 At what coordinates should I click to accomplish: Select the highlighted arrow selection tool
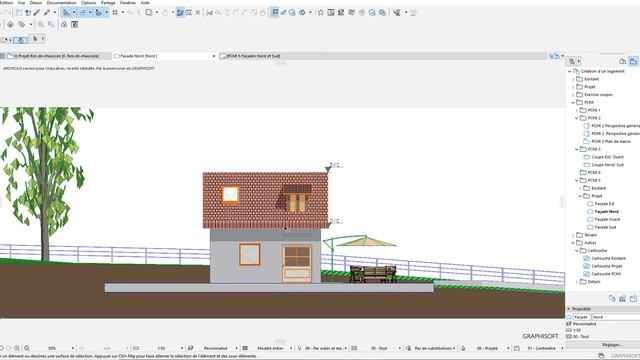point(20,40)
